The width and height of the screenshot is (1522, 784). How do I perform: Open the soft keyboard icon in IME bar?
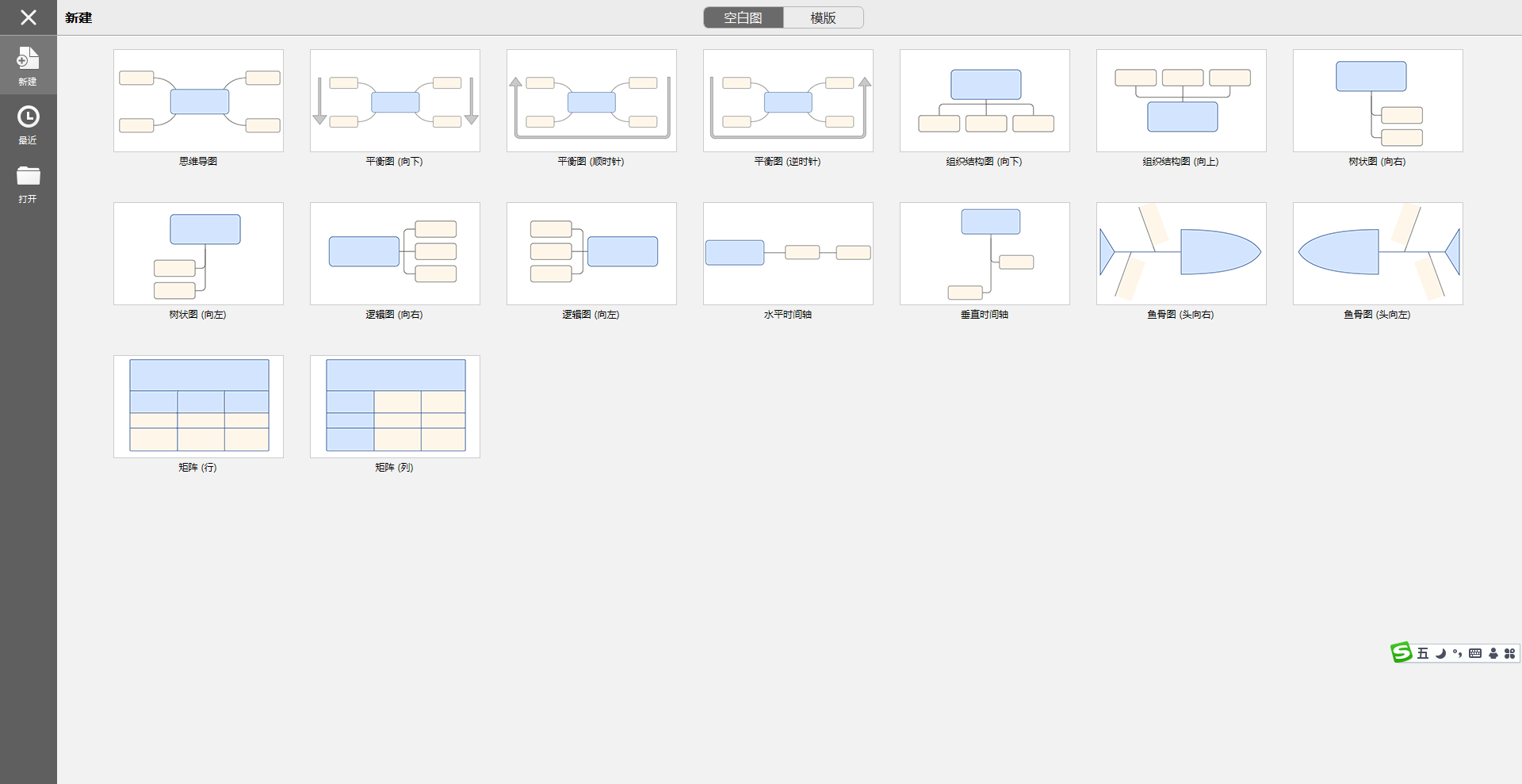tap(1475, 653)
